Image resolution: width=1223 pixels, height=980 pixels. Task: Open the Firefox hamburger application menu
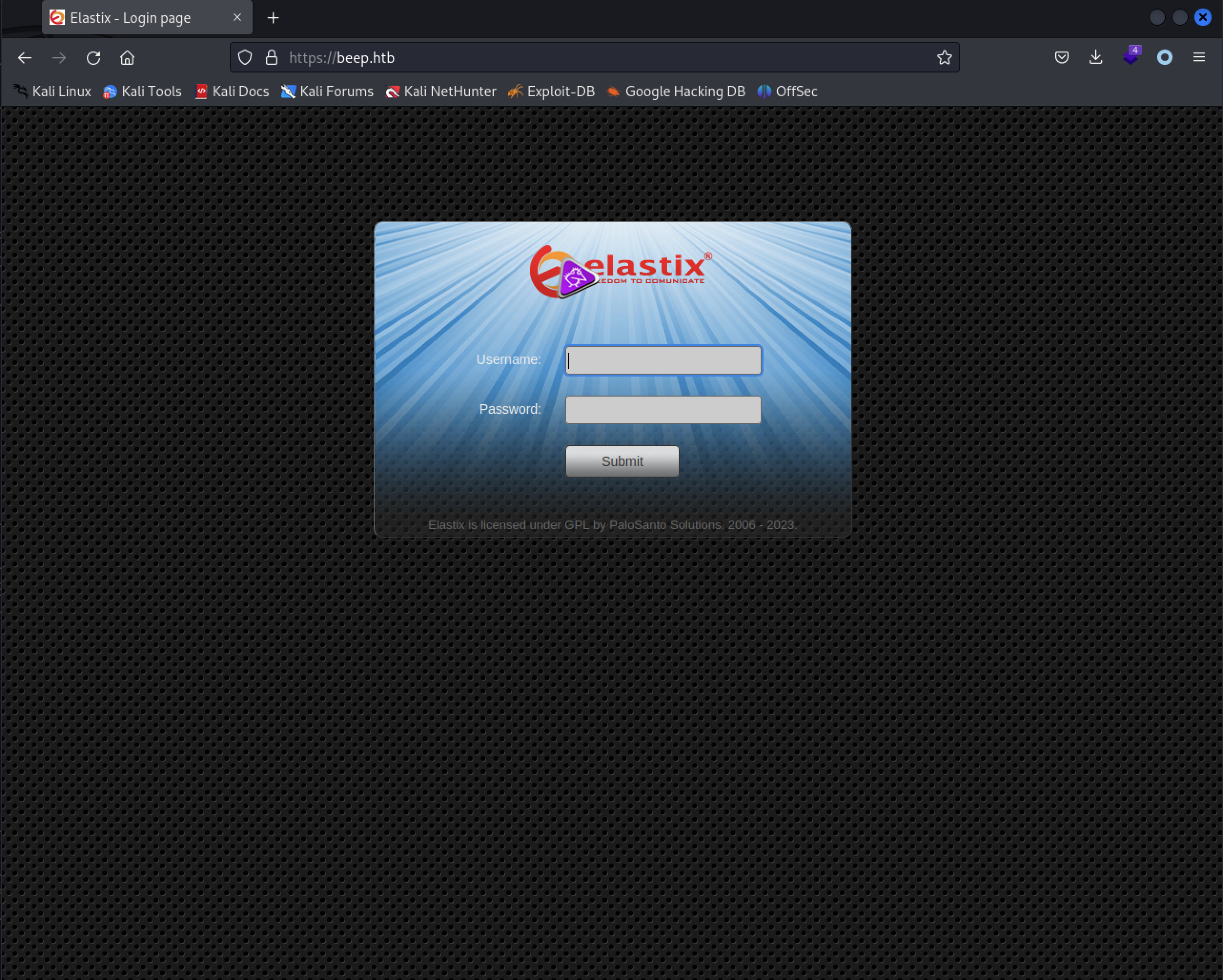1199,57
